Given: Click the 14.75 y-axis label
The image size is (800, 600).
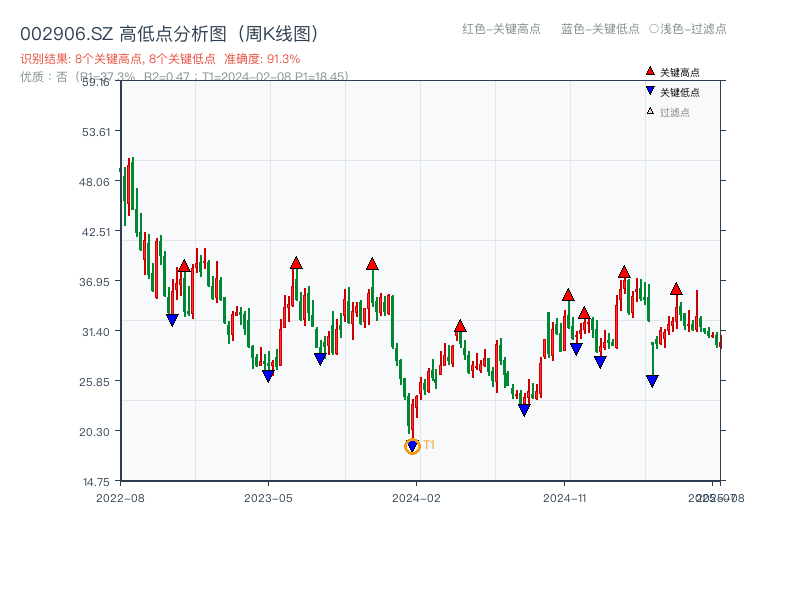Looking at the screenshot, I should (x=96, y=482).
